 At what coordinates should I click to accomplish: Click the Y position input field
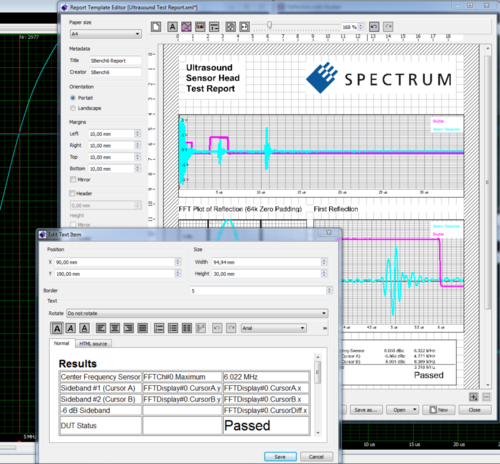pyautogui.click(x=115, y=274)
